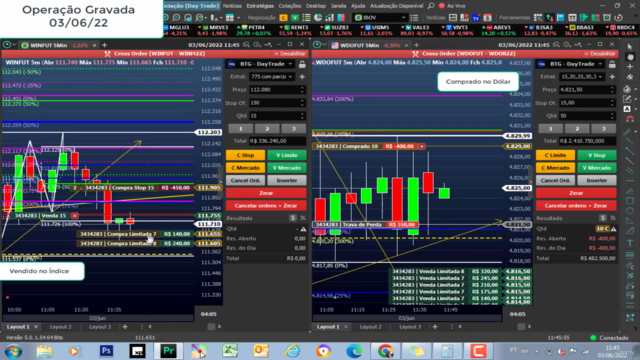Click the search magnifier icon in menu bar

click(x=431, y=6)
